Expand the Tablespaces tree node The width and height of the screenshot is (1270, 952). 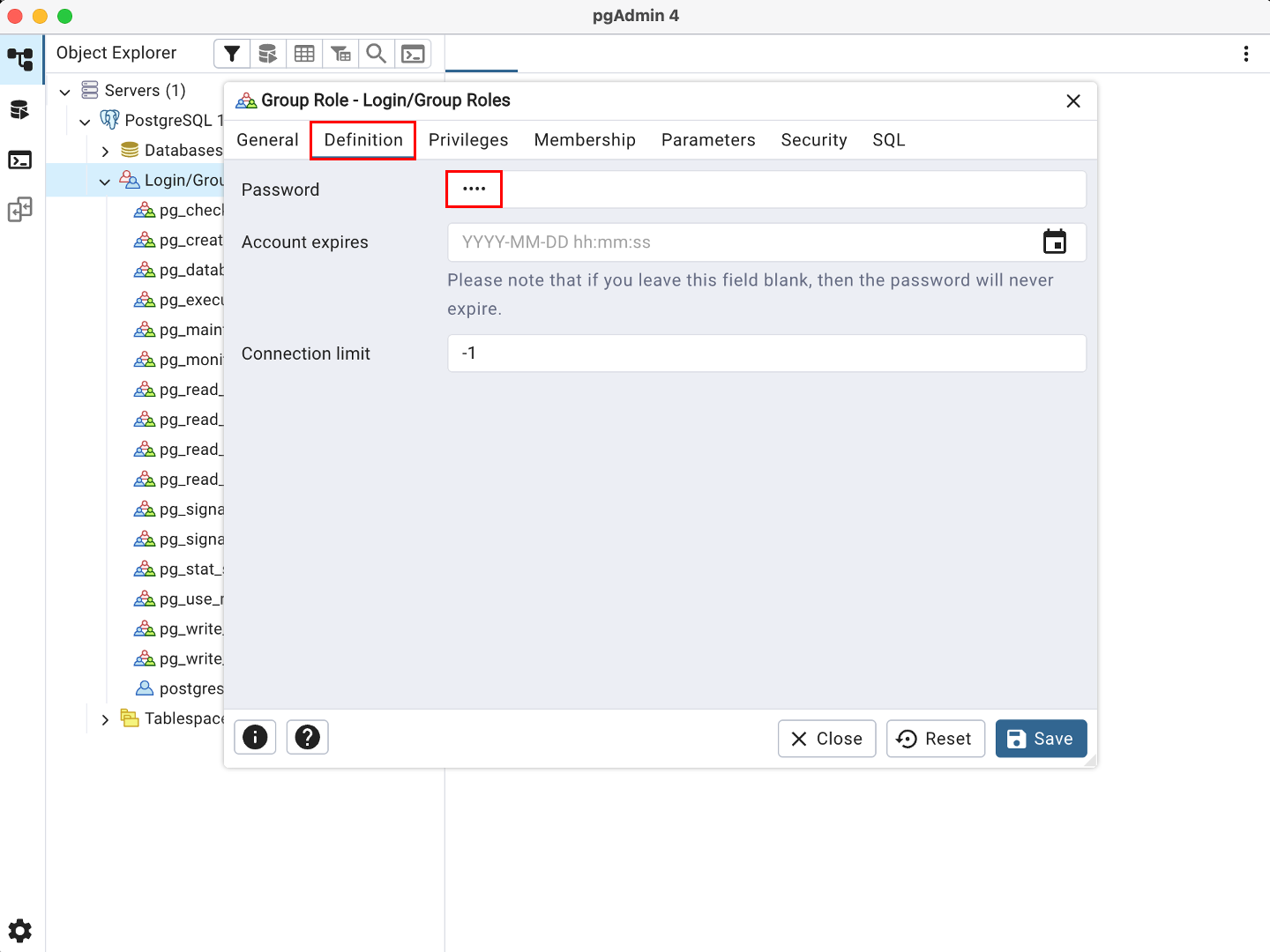[105, 720]
